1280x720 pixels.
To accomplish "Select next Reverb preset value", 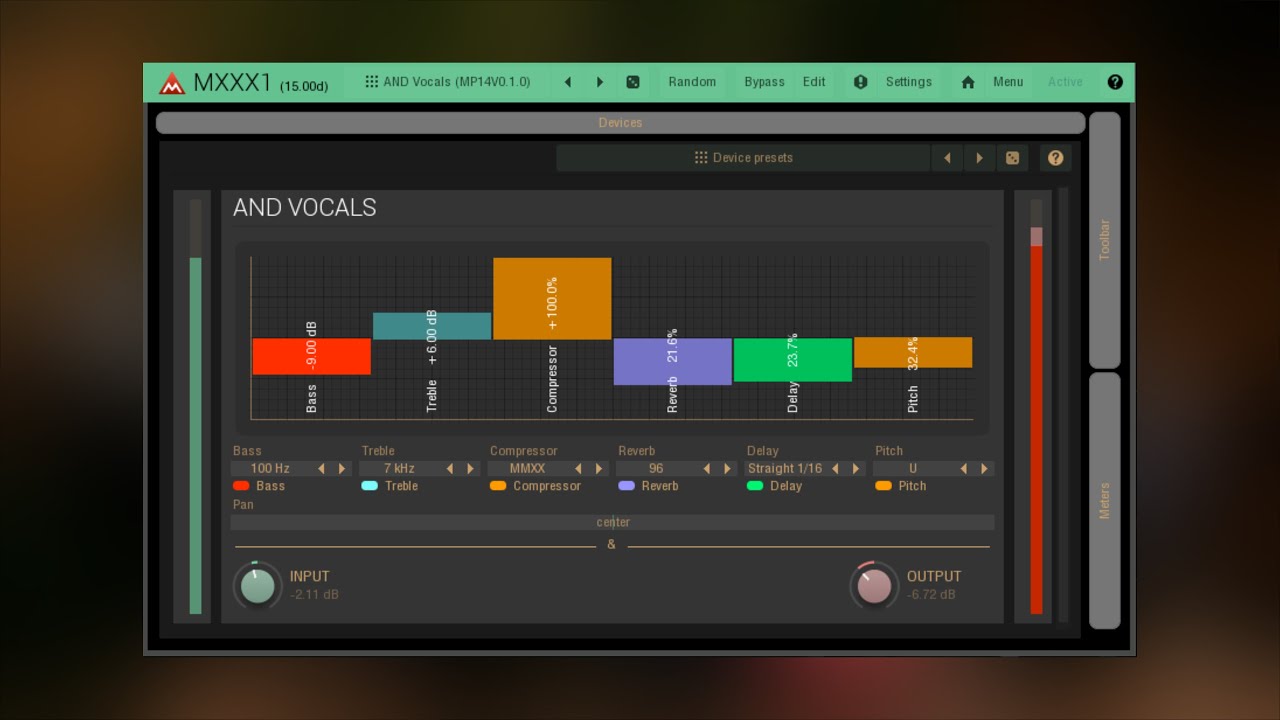I will 728,468.
